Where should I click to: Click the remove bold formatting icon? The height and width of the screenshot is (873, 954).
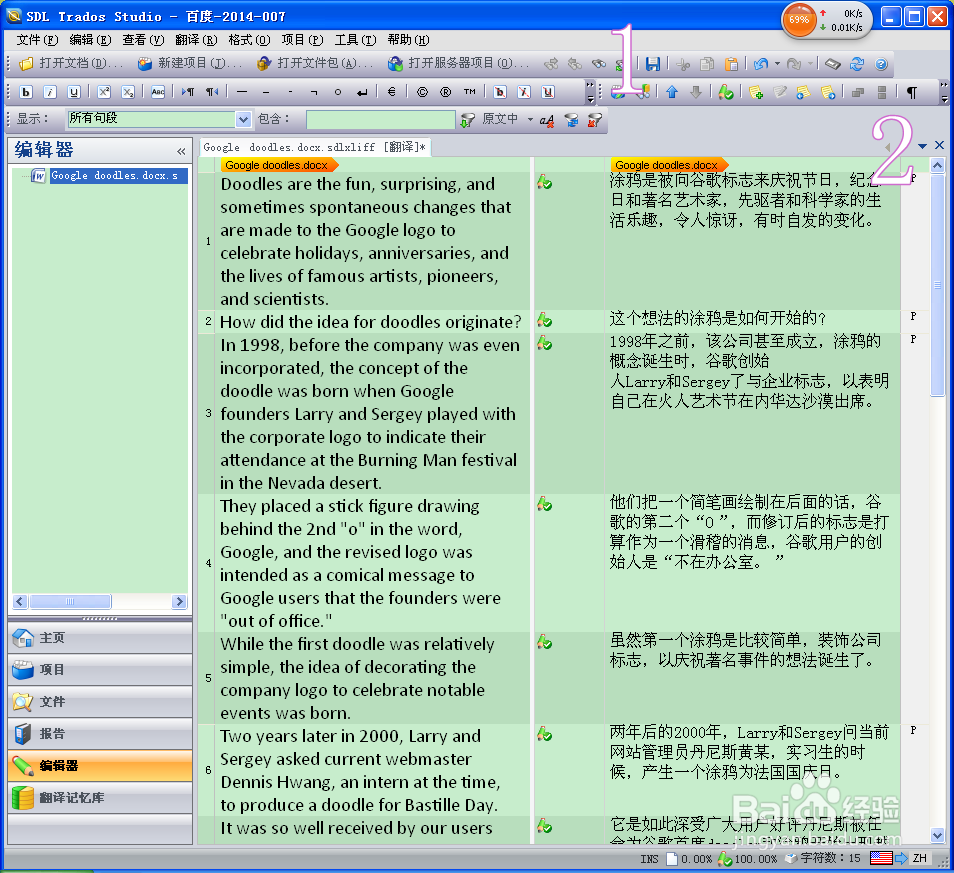pos(500,92)
